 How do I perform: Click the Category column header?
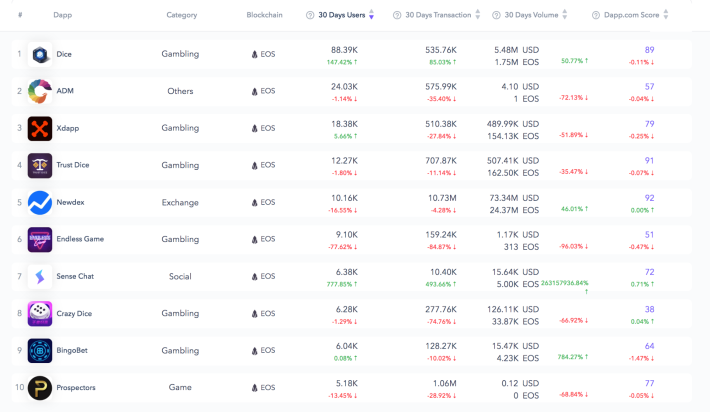[182, 15]
